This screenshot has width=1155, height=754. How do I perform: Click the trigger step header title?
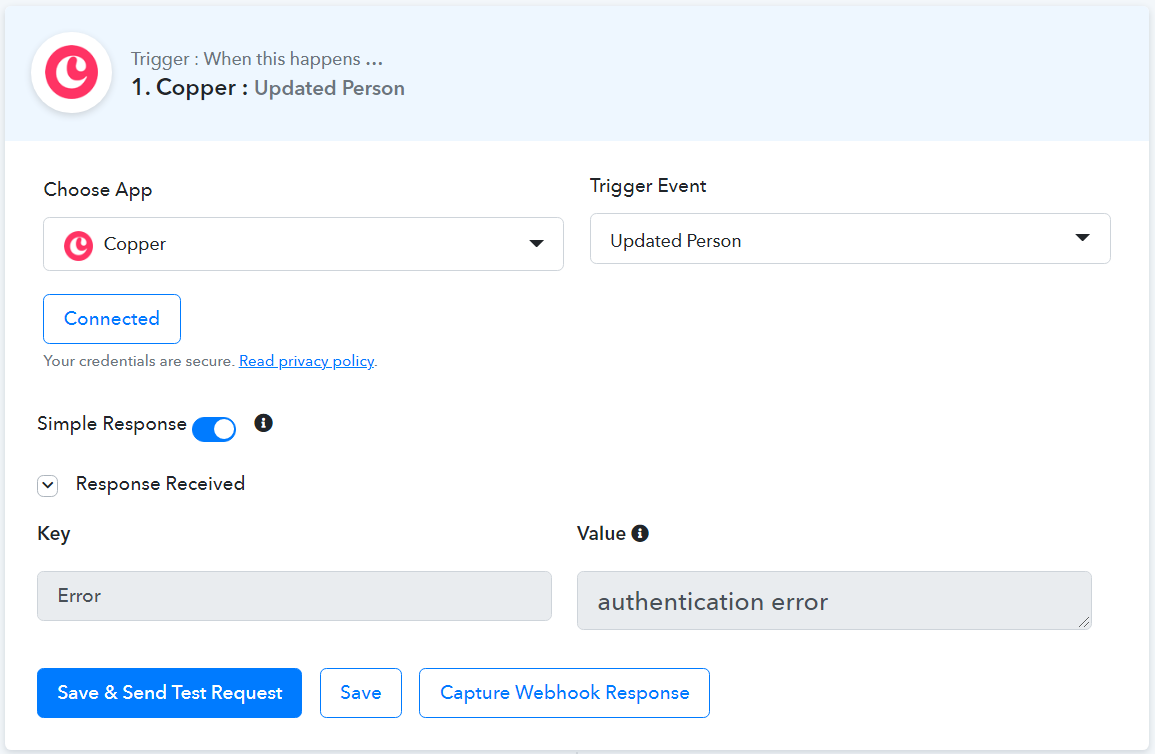[x=268, y=88]
